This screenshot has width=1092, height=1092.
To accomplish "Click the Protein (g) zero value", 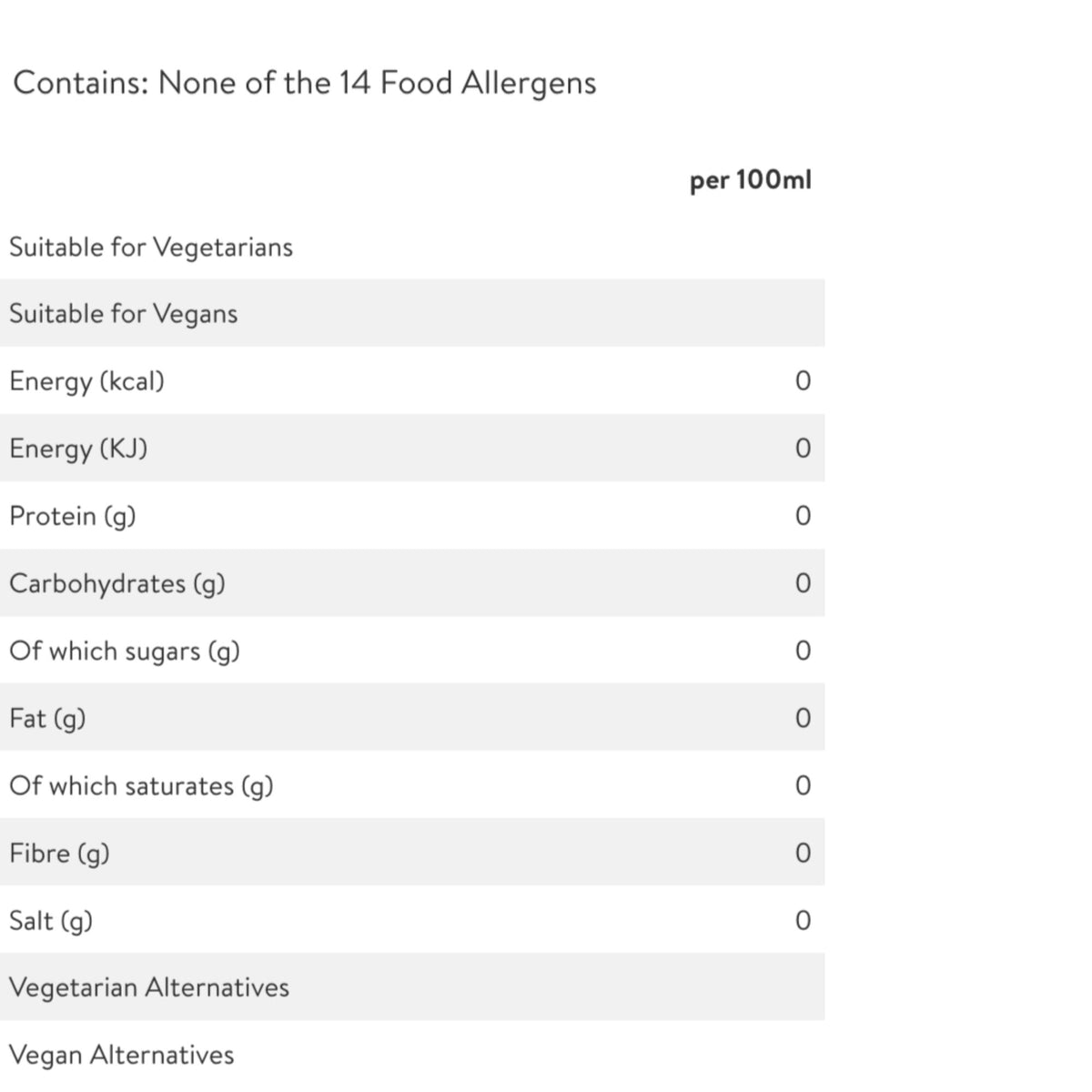I will [803, 515].
